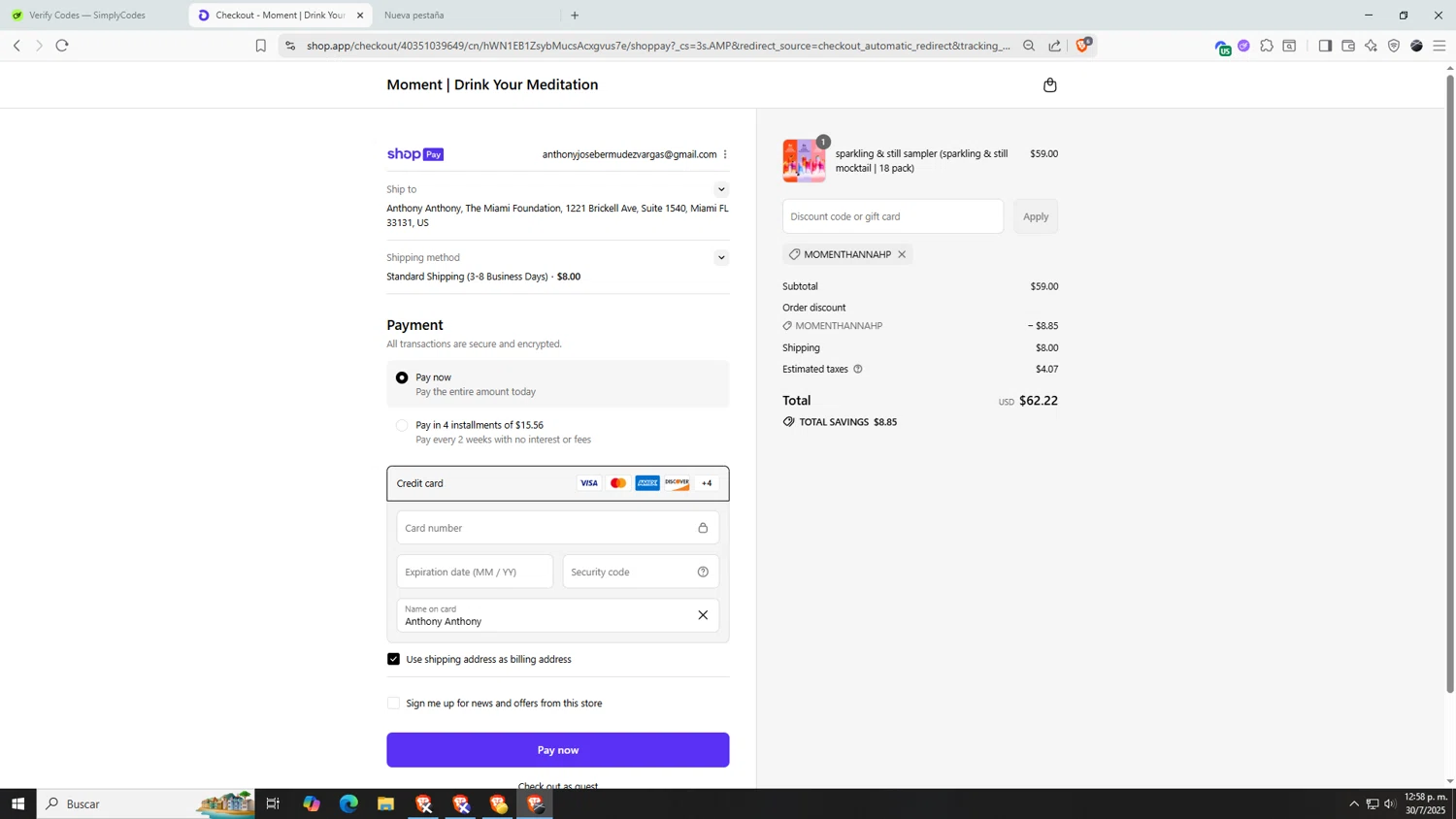Open the profile avatar icon
The height and width of the screenshot is (819, 1456).
1416,46
